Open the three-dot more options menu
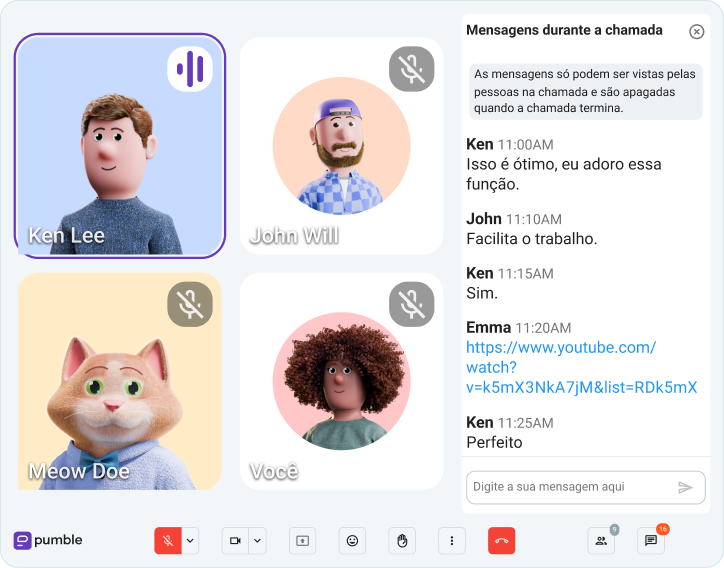Screen dimensions: 724x568 (452, 540)
